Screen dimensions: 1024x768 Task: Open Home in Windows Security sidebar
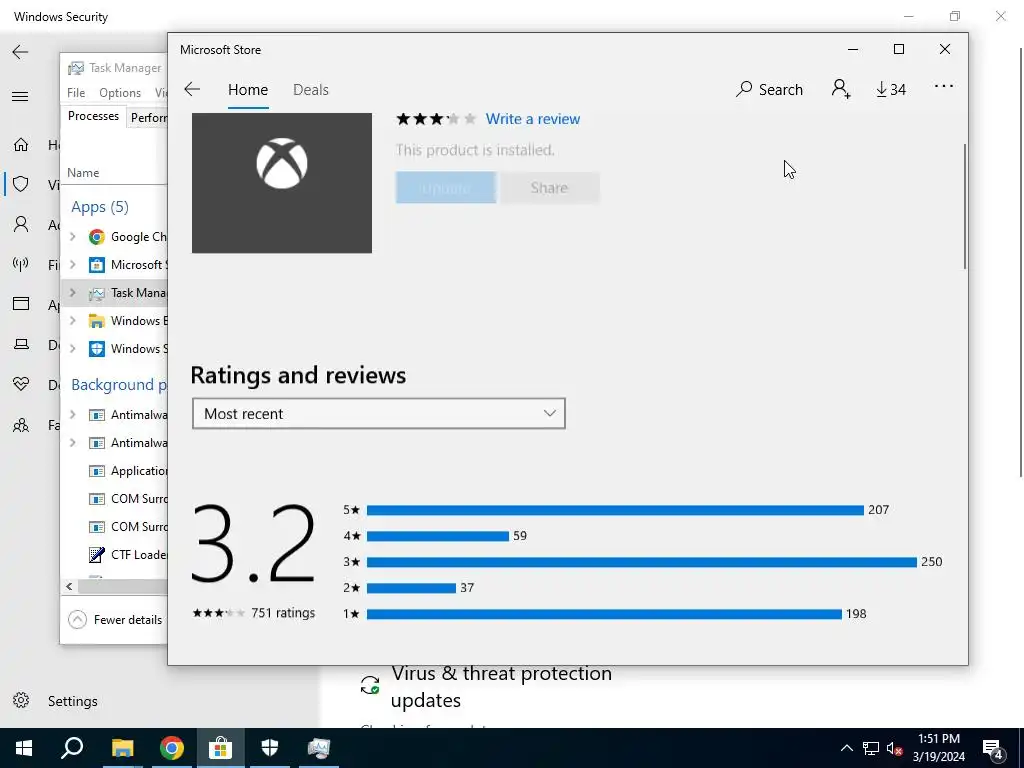[21, 144]
